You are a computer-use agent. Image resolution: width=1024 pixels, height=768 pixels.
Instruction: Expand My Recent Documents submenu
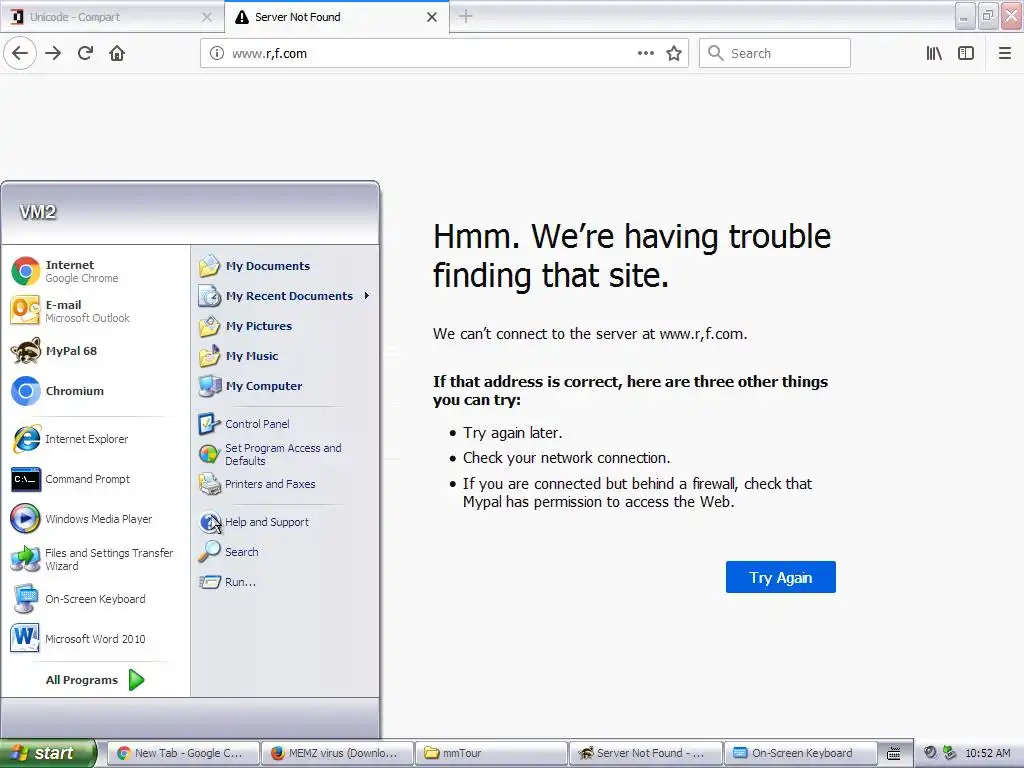coord(285,296)
